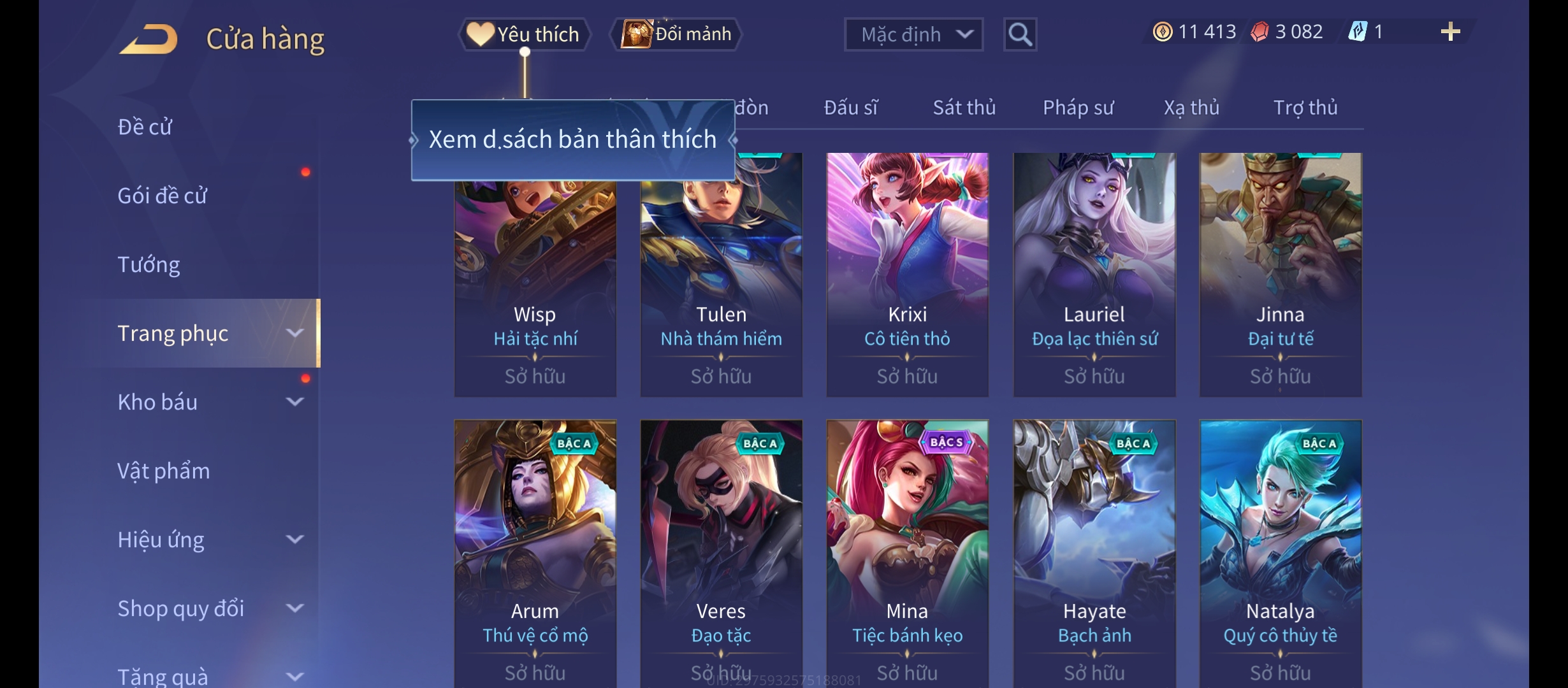Expand Shop quy đổi chevron
Viewport: 1568px width, 688px height.
coord(295,608)
